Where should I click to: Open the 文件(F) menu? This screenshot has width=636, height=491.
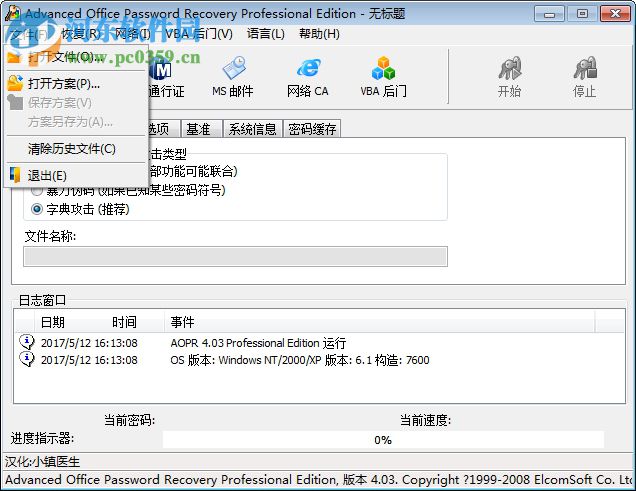(x=30, y=34)
